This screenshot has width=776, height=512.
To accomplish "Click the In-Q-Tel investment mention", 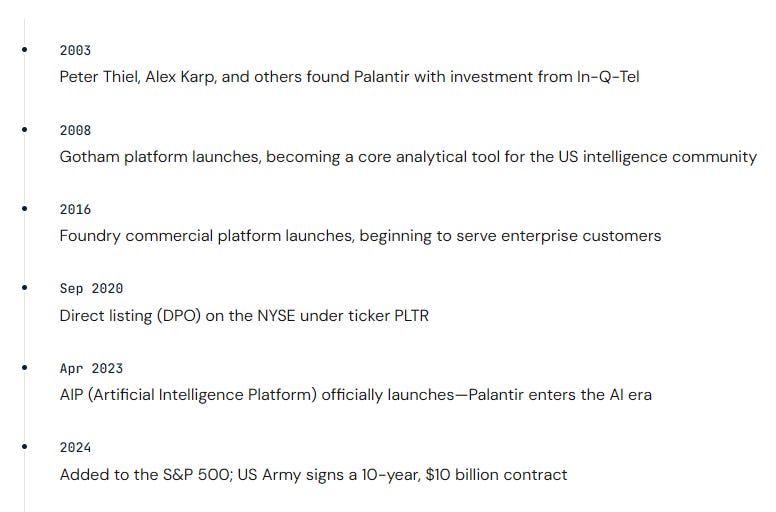I will tap(608, 77).
